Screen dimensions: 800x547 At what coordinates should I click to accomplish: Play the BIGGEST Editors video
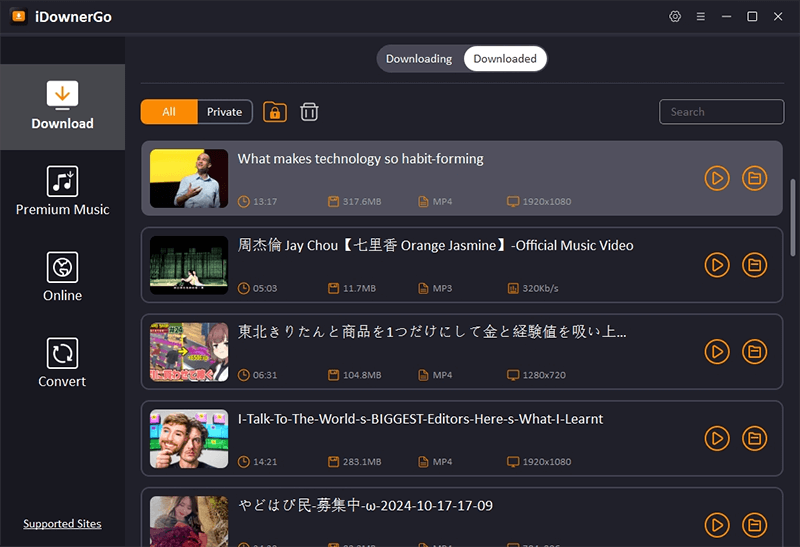[717, 438]
